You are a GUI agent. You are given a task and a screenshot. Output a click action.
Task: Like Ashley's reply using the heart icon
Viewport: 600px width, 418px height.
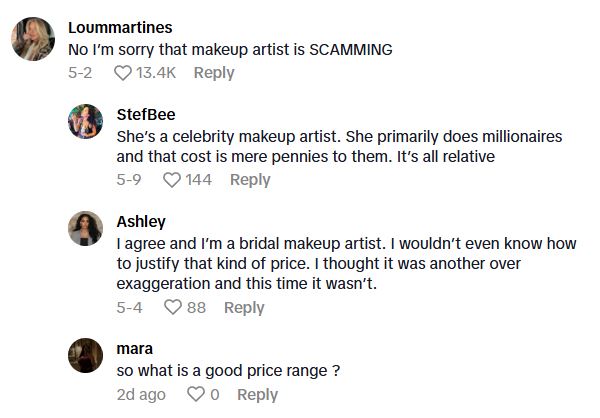coord(171,308)
